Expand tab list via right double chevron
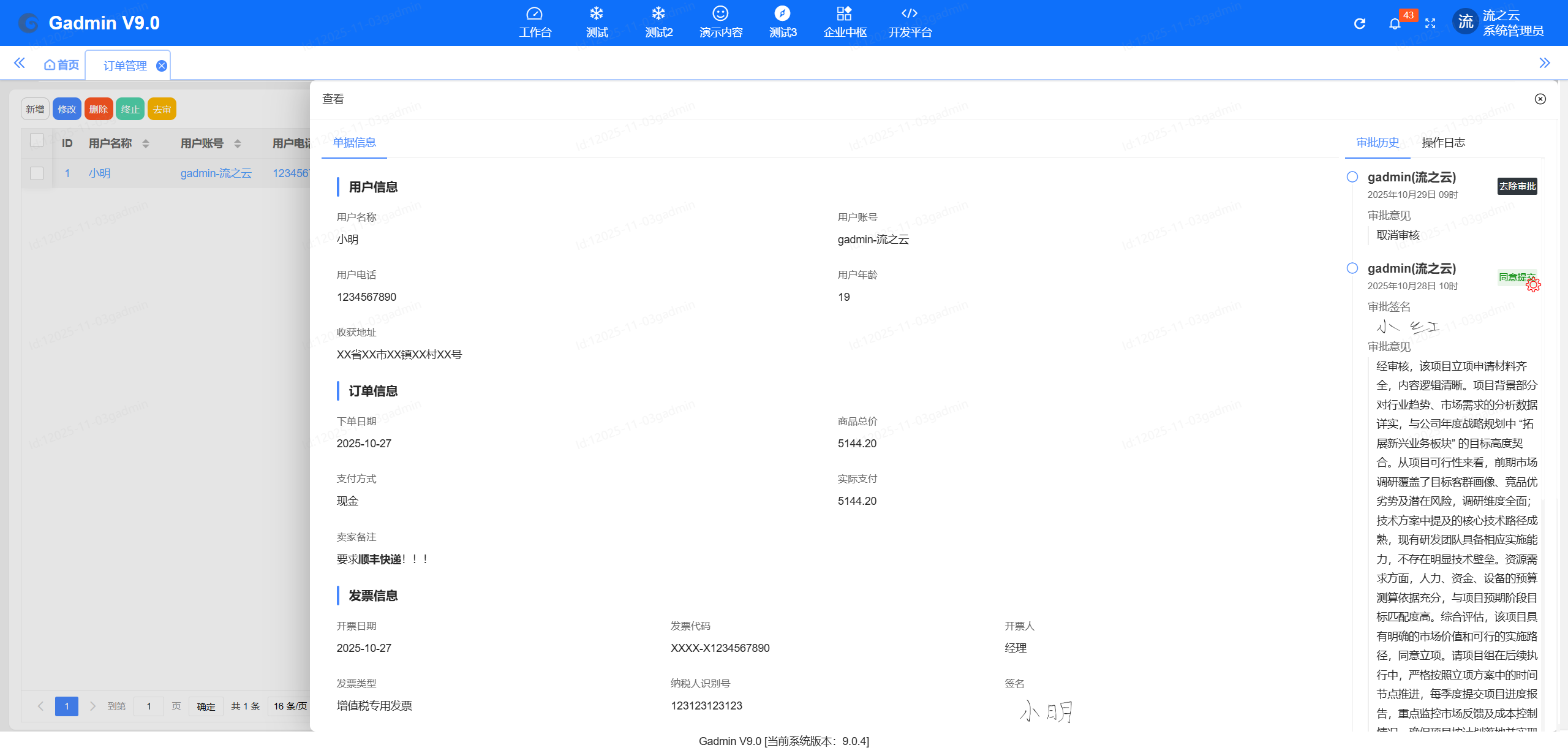Screen dimensions: 1568x753 point(1545,62)
